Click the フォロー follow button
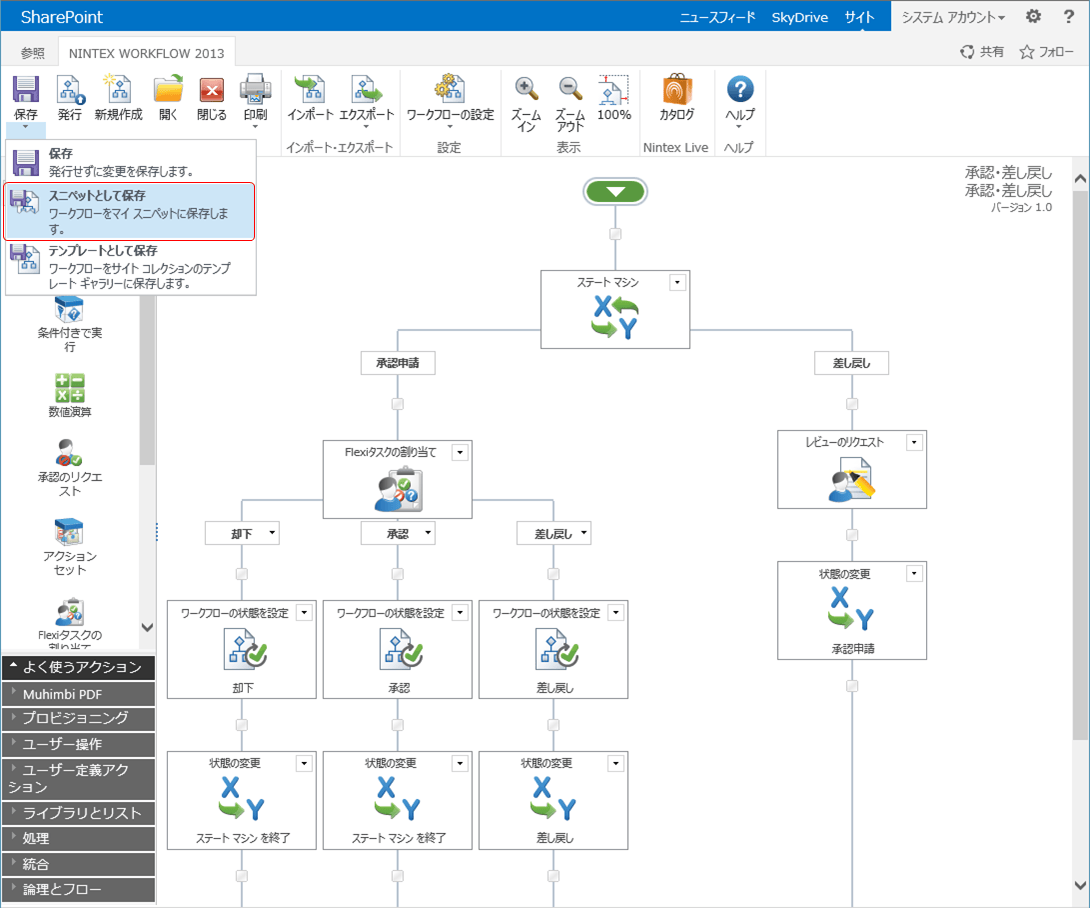1090x908 pixels. point(1046,51)
